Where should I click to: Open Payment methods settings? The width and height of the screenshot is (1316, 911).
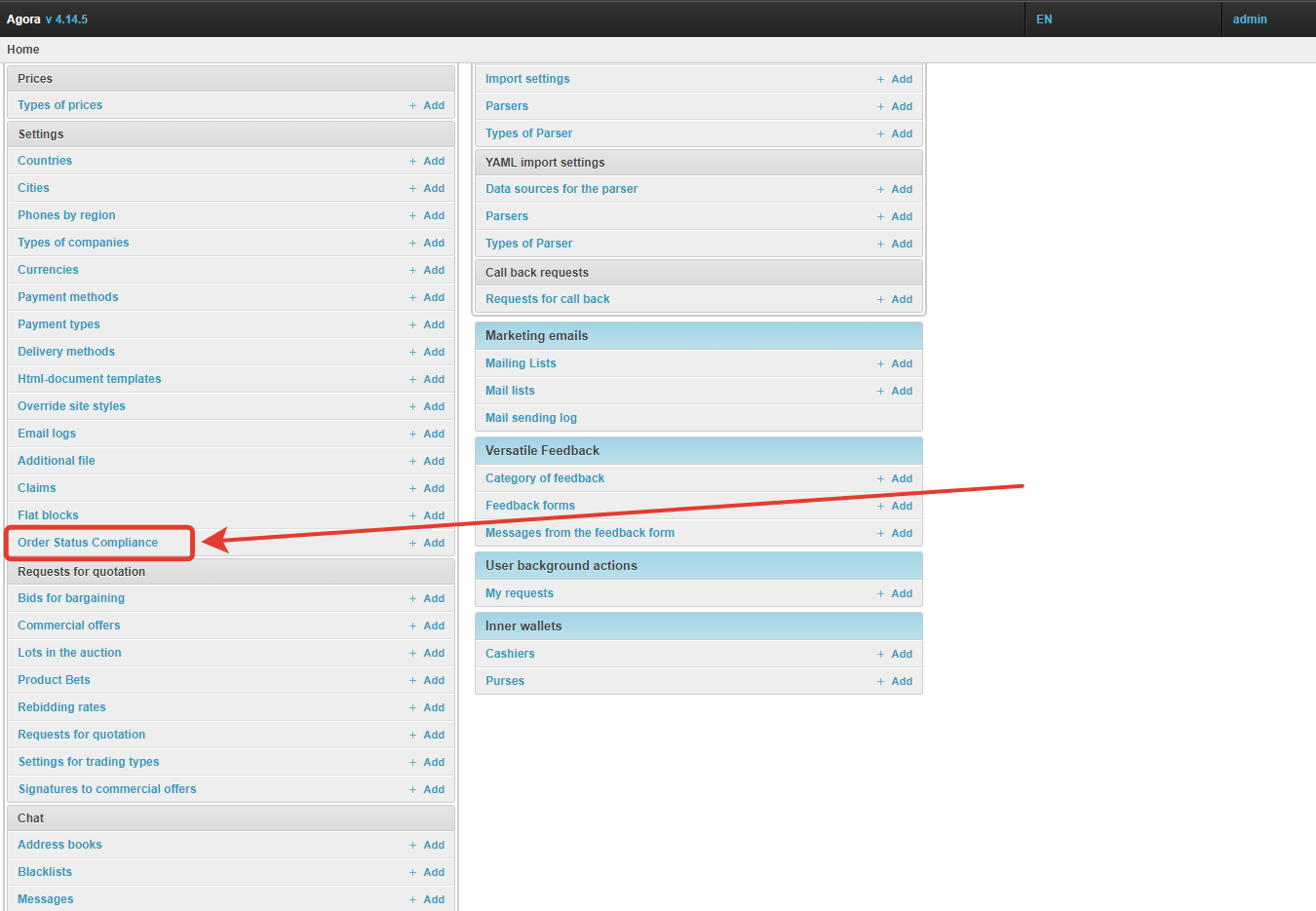click(x=68, y=297)
